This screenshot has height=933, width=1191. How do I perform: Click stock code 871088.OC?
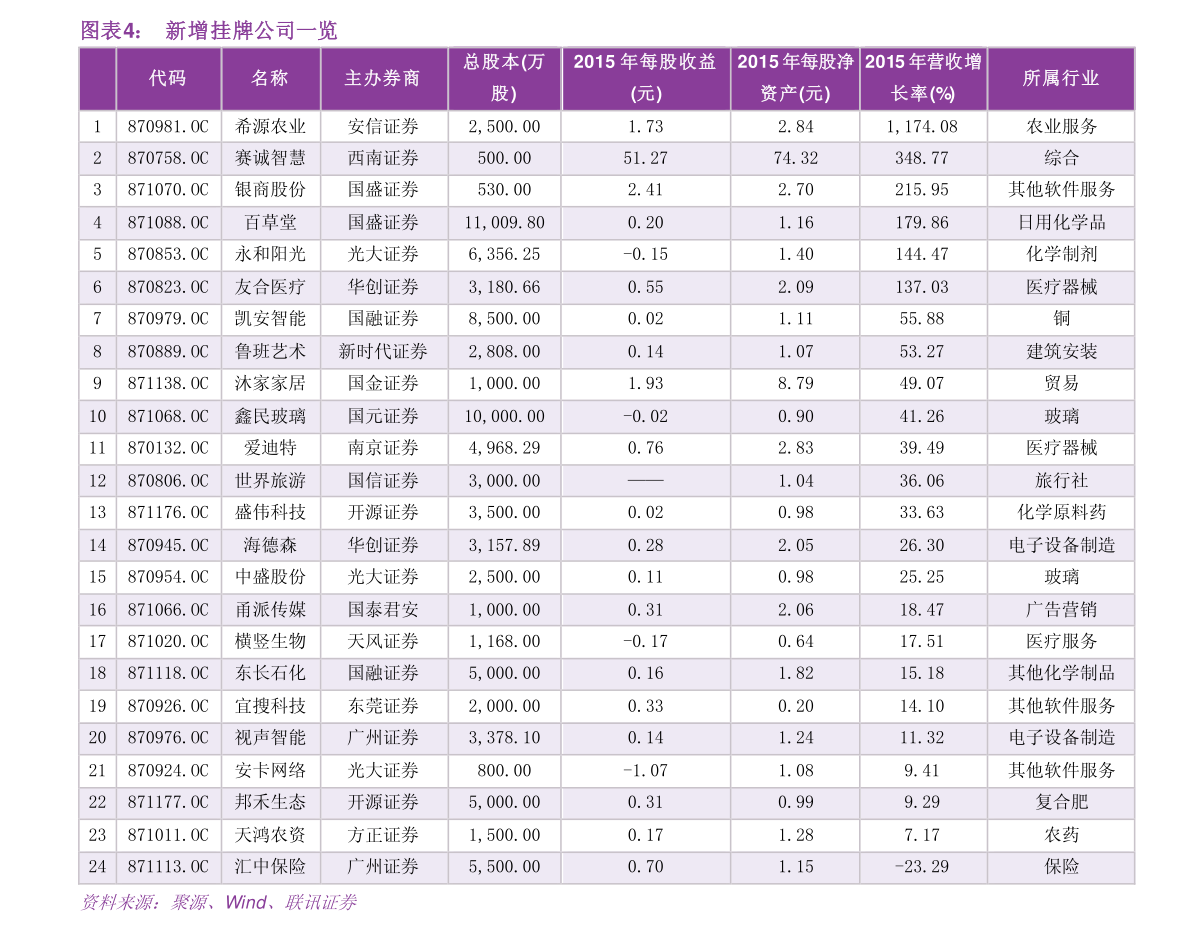(168, 223)
